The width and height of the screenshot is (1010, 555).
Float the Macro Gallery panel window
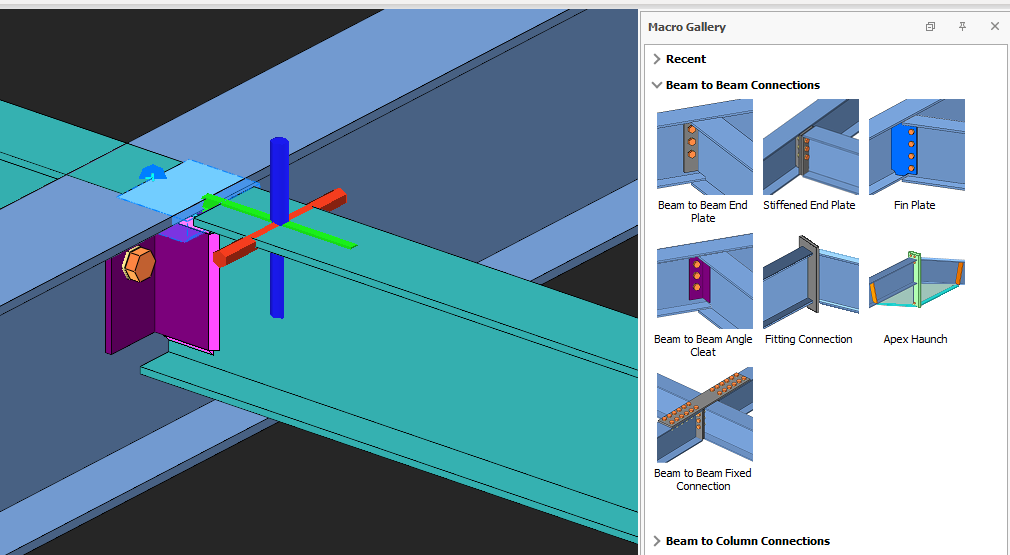coord(930,27)
